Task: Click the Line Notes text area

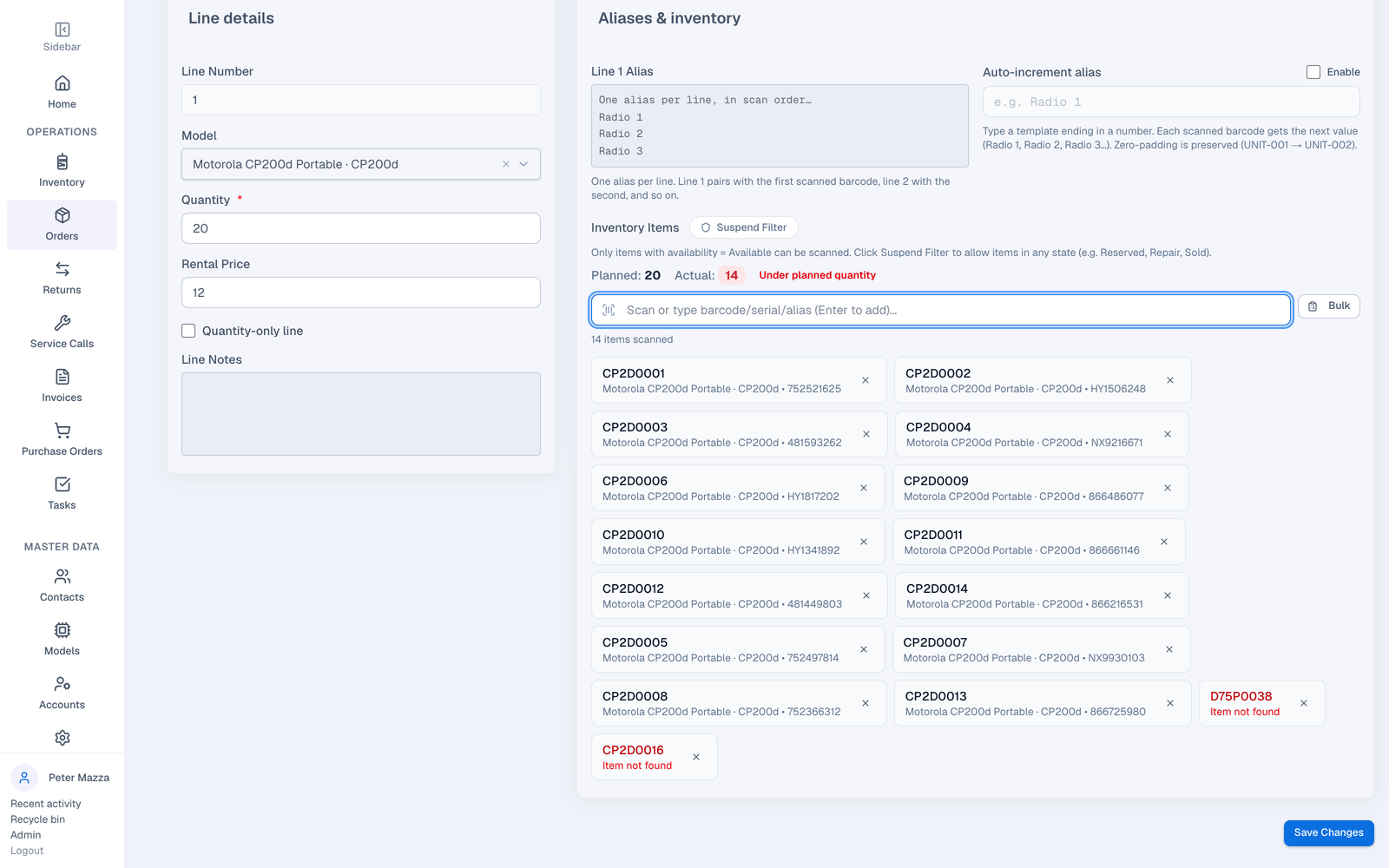Action: point(361,414)
